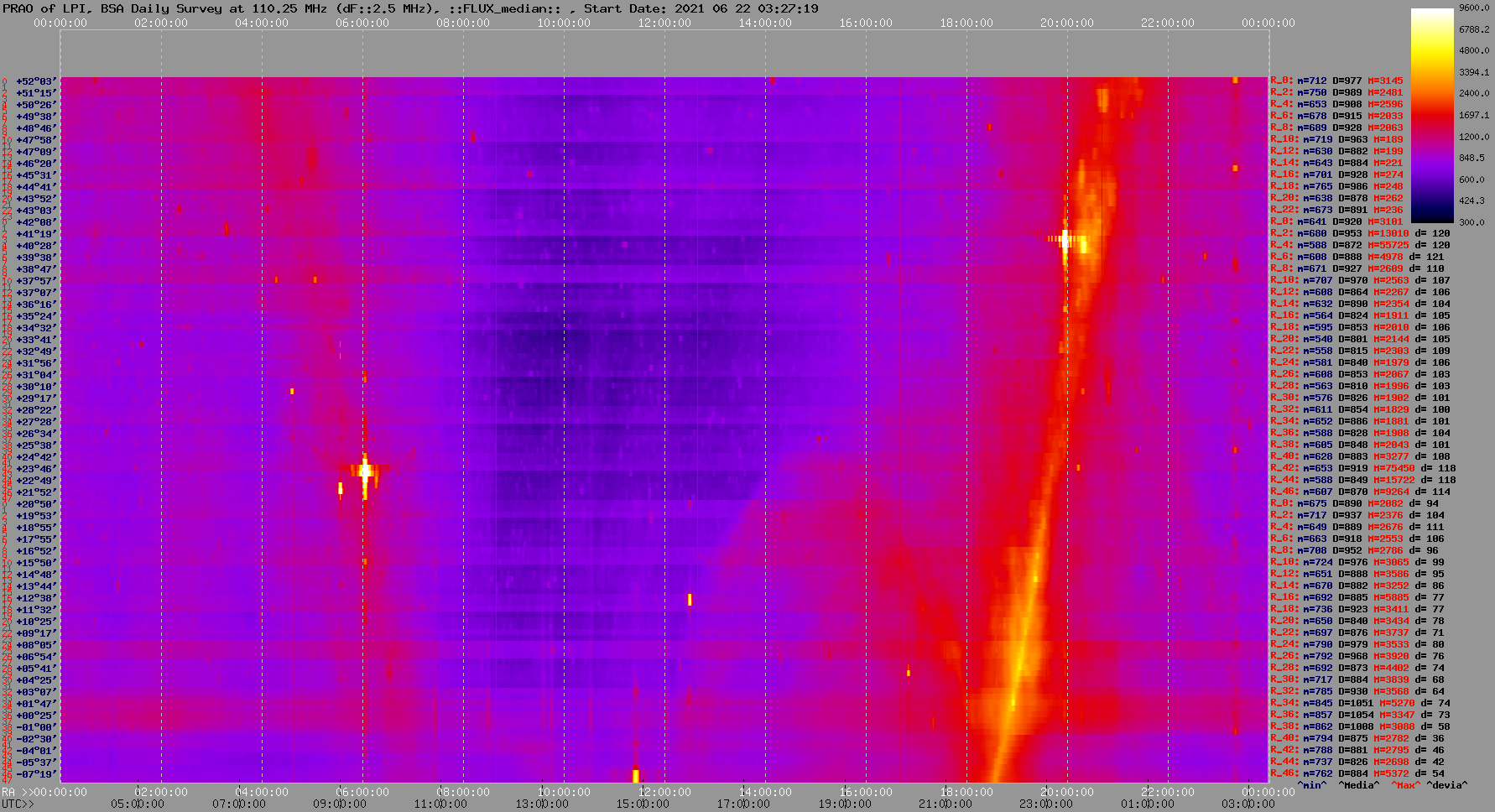Screen dimensions: 1495x812
Task: Click the ^devia^ column legend
Action: (x=1447, y=786)
